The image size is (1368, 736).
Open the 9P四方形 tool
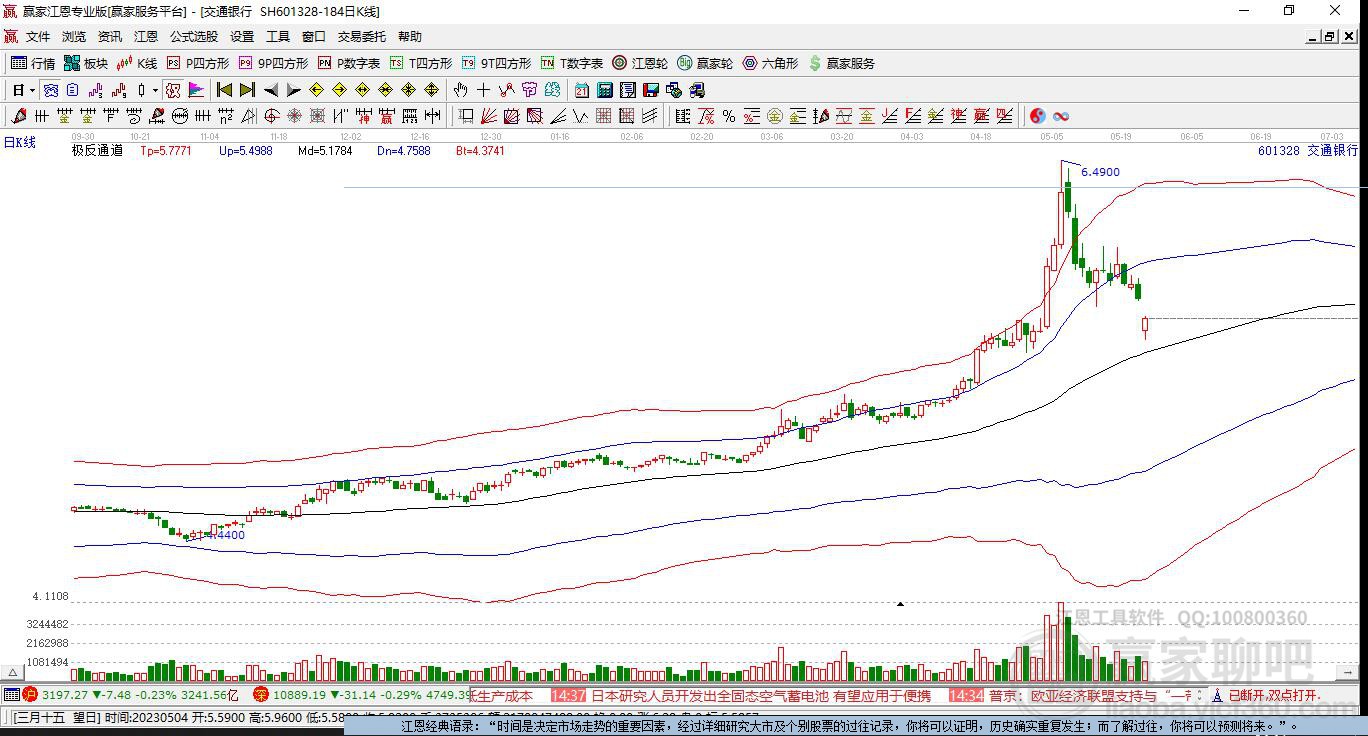tap(273, 63)
